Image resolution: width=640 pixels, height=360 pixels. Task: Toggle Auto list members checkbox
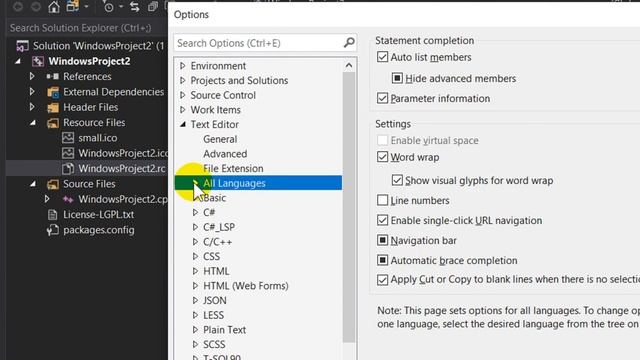click(x=382, y=57)
